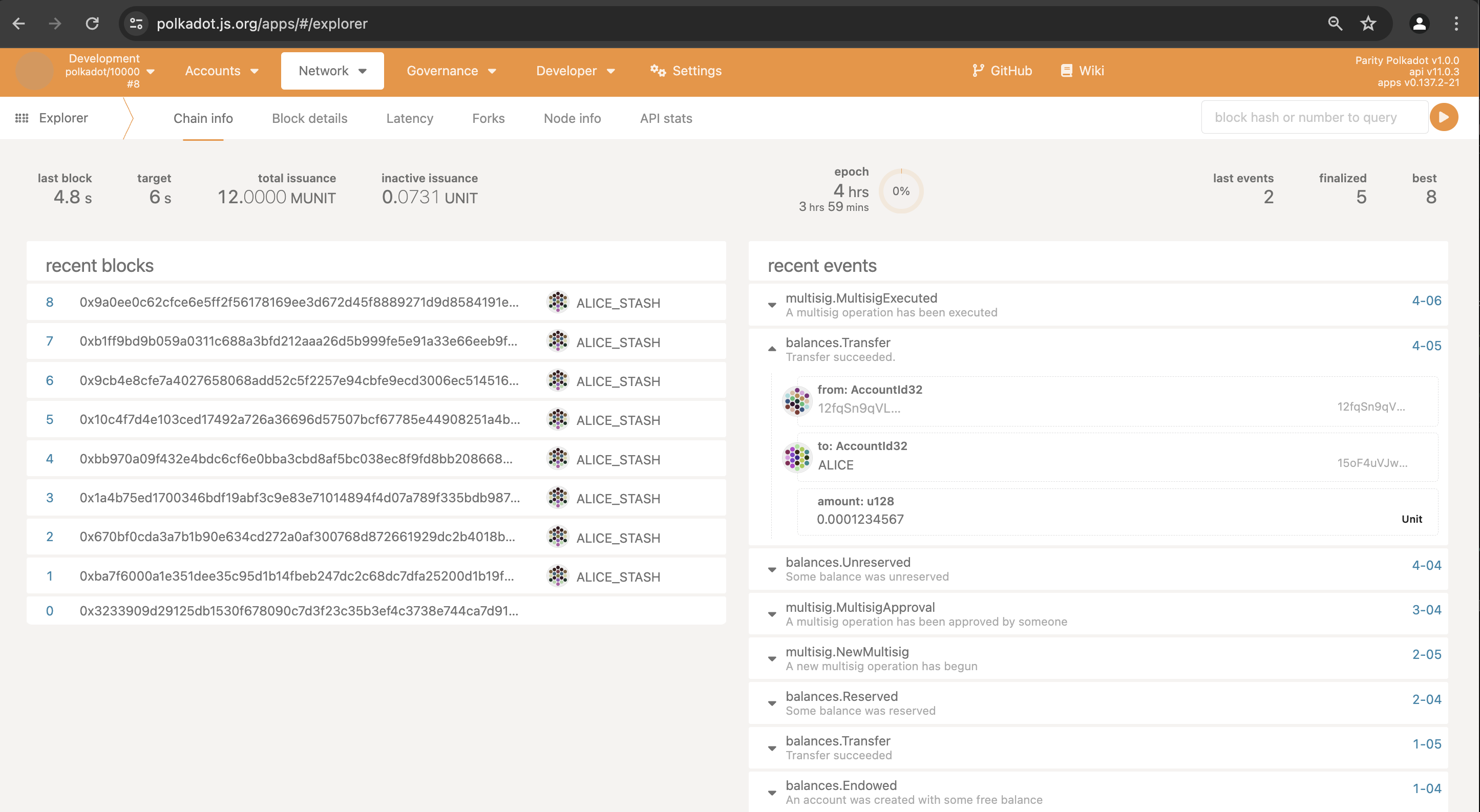Open the GitHub link
The width and height of the screenshot is (1480, 812).
[1002, 71]
